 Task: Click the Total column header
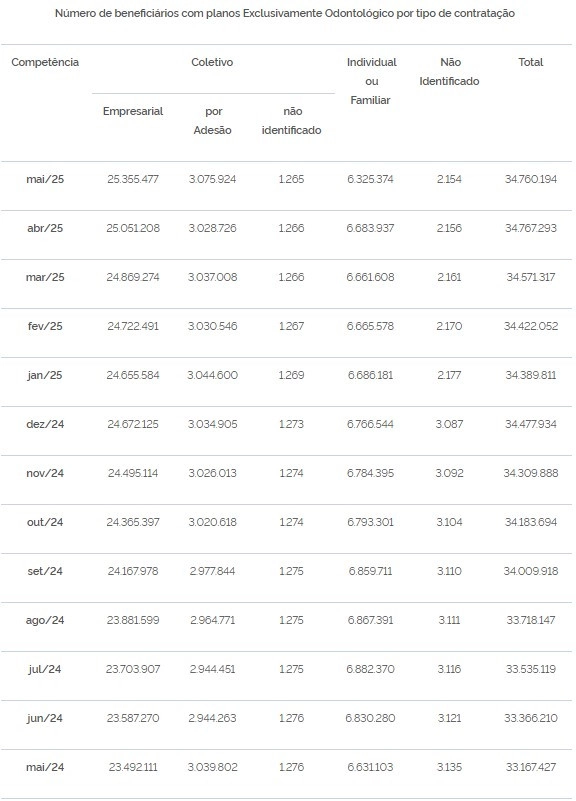531,62
